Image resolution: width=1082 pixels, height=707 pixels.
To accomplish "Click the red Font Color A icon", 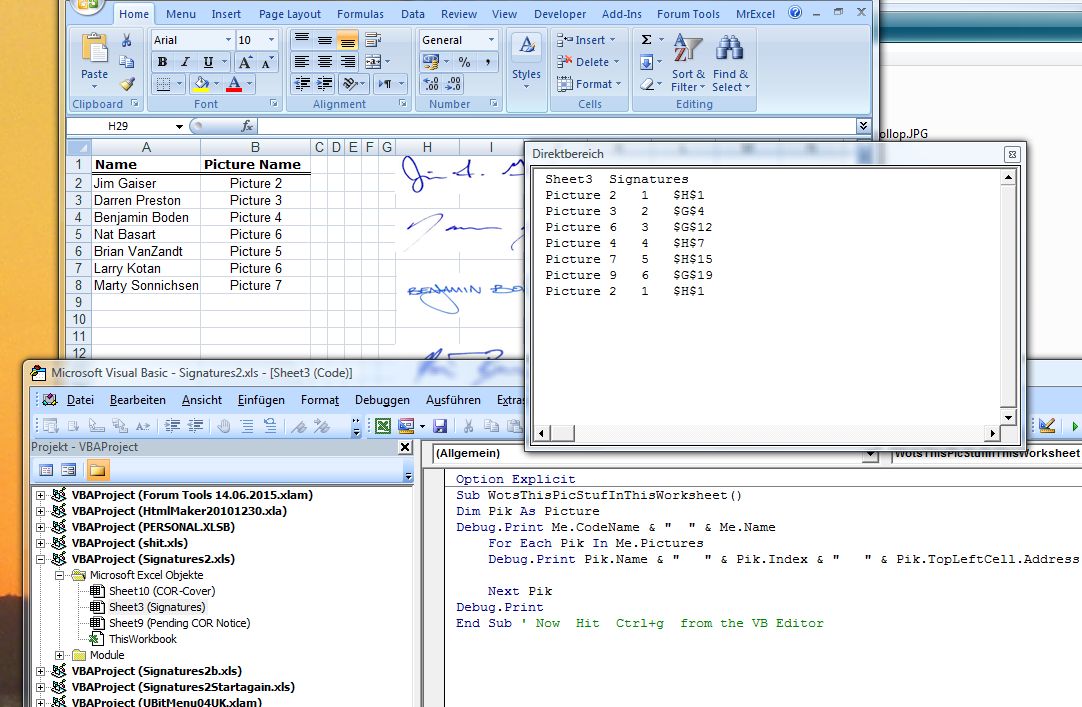I will pyautogui.click(x=234, y=83).
